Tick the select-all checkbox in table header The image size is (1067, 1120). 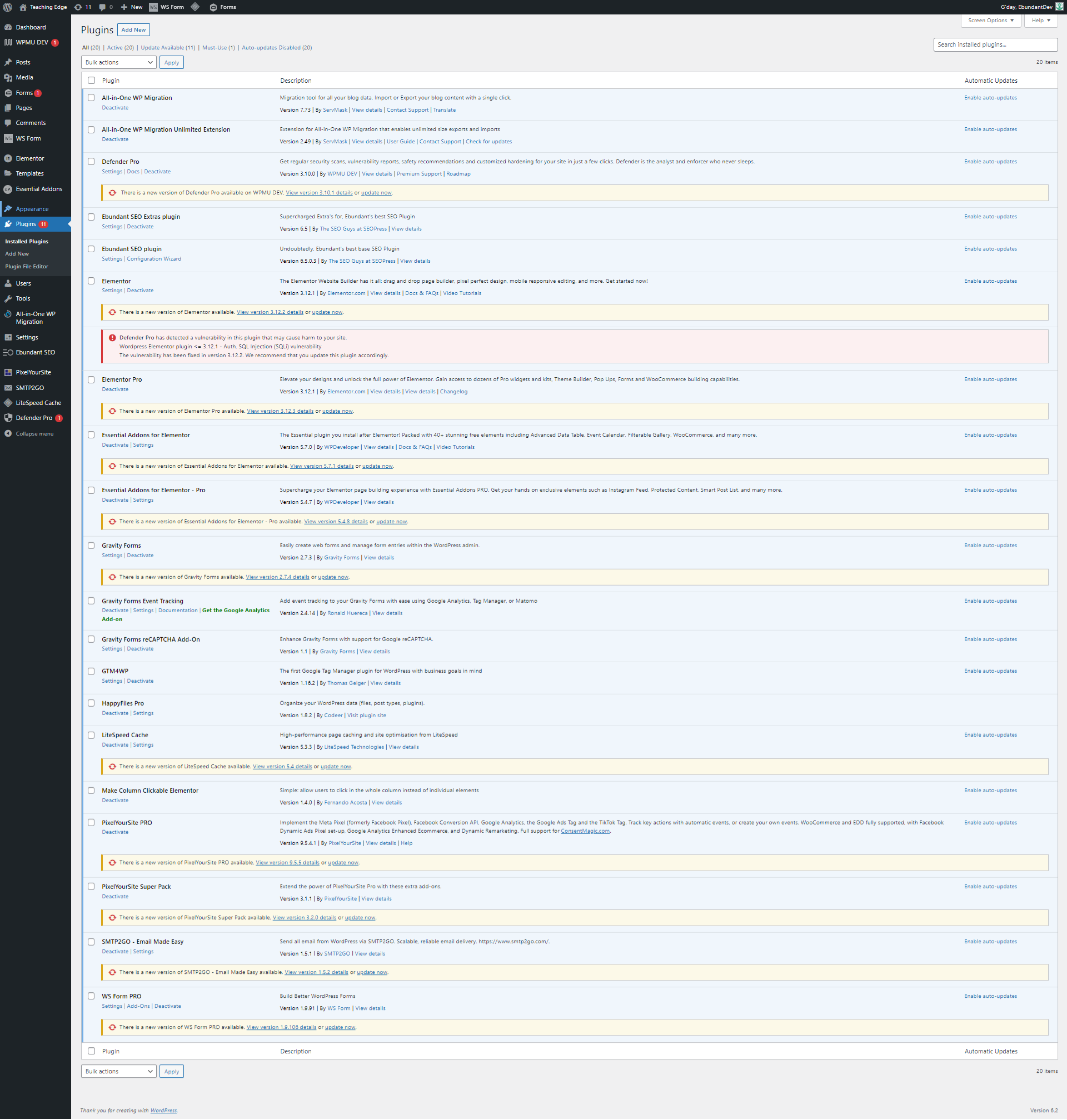coord(91,81)
